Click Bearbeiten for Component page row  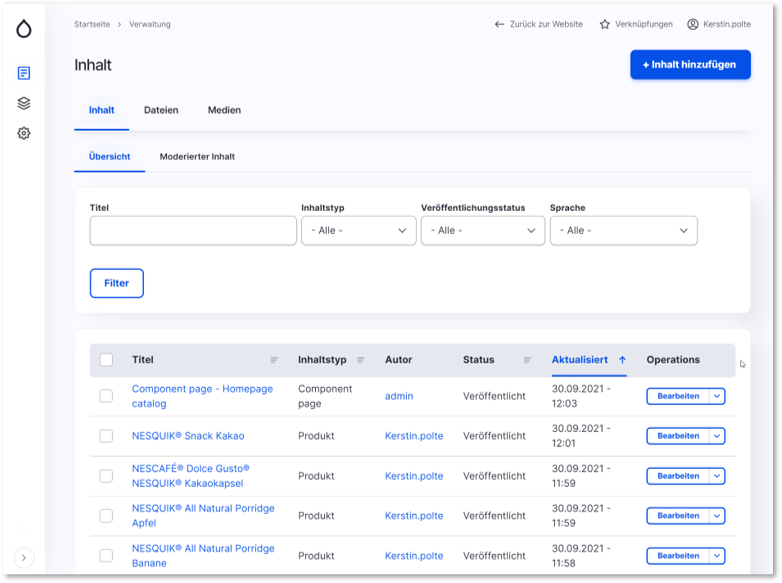coord(678,396)
